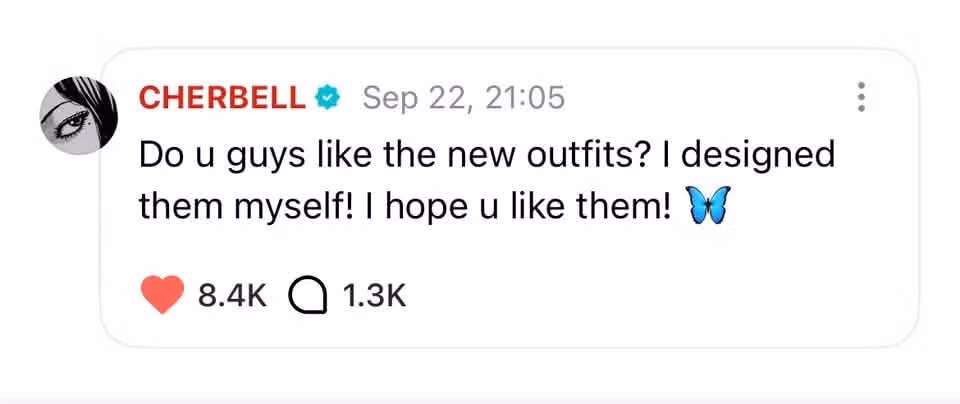Open the CHERBELL username link
The height and width of the screenshot is (404, 960).
[x=222, y=98]
